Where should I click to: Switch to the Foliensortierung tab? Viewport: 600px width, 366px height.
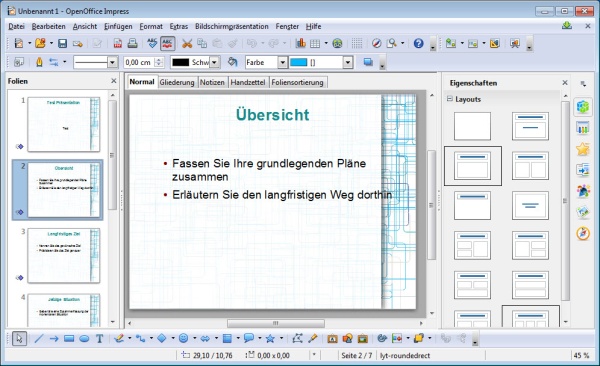(x=297, y=82)
